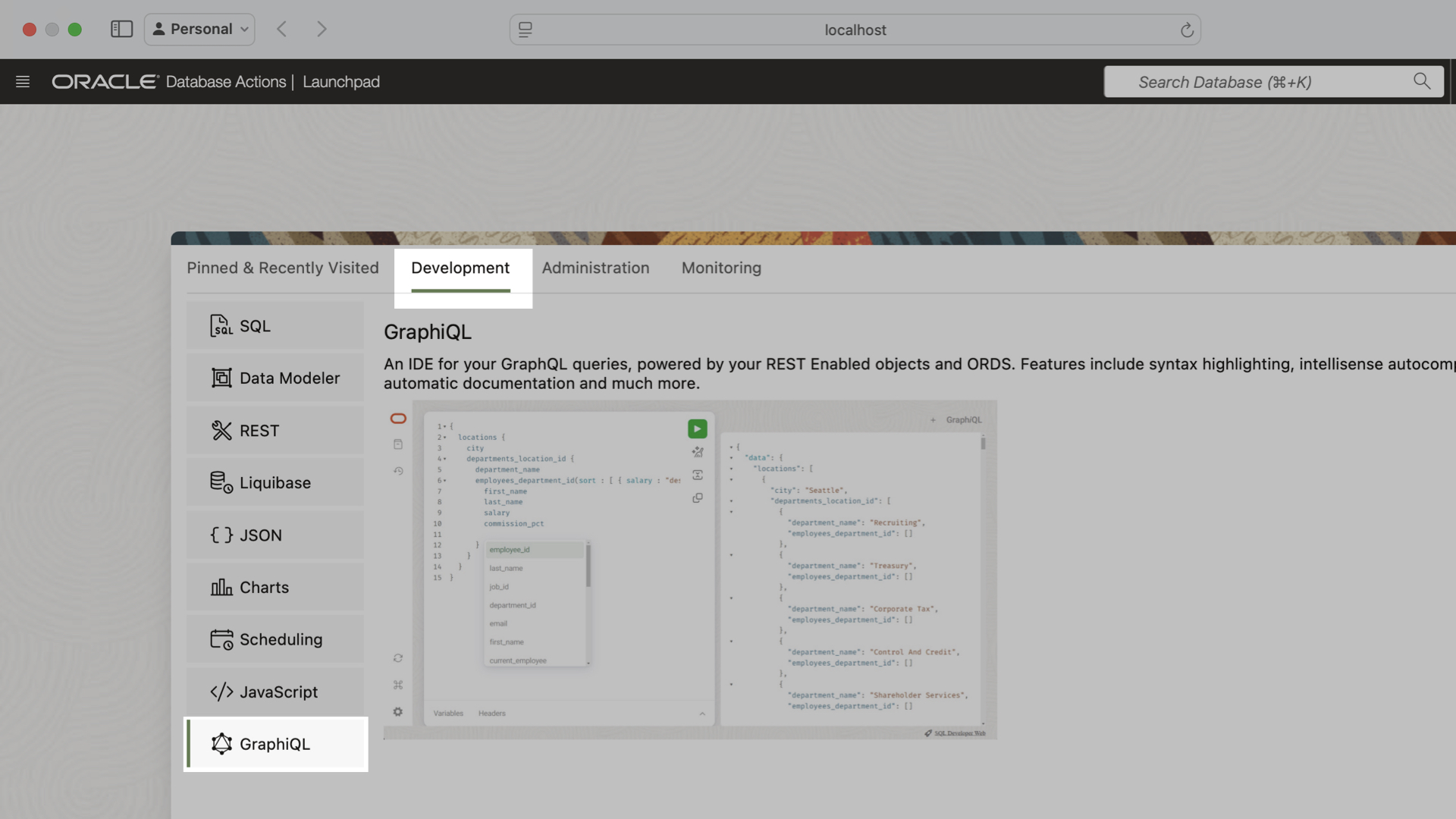Open the Scheduling card
Screen dimensions: 1456x819
pos(275,640)
